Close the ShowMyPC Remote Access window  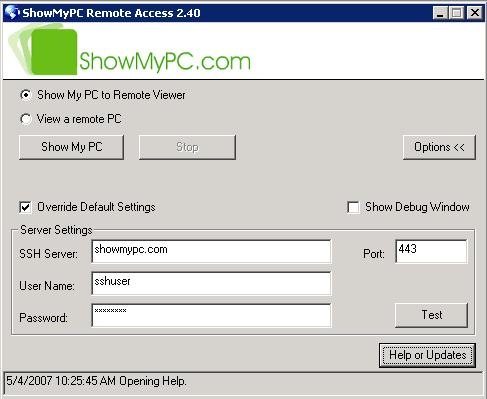(x=475, y=13)
